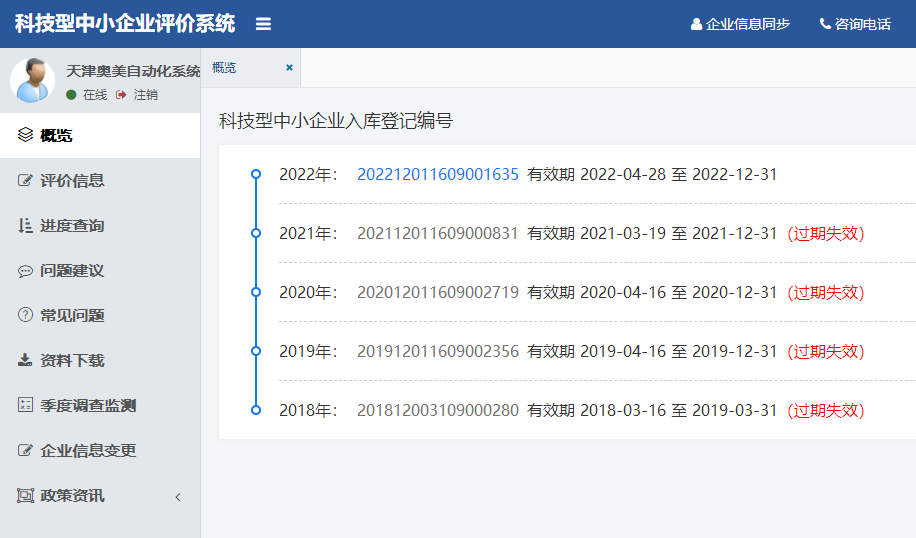Toggle sidebar with the hamburger menu icon

(263, 24)
